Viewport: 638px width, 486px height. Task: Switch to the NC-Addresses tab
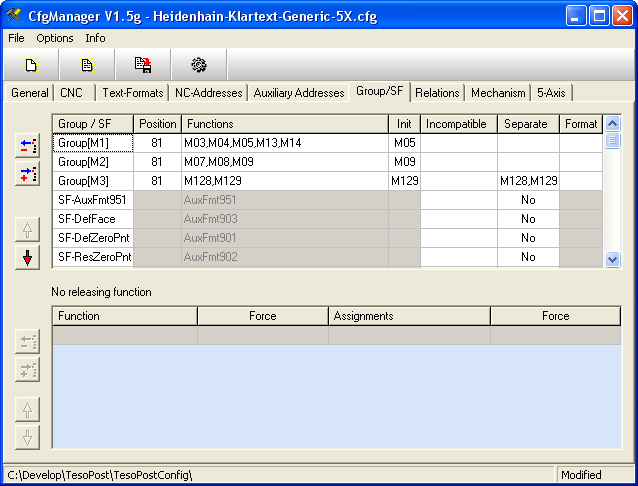[x=208, y=93]
